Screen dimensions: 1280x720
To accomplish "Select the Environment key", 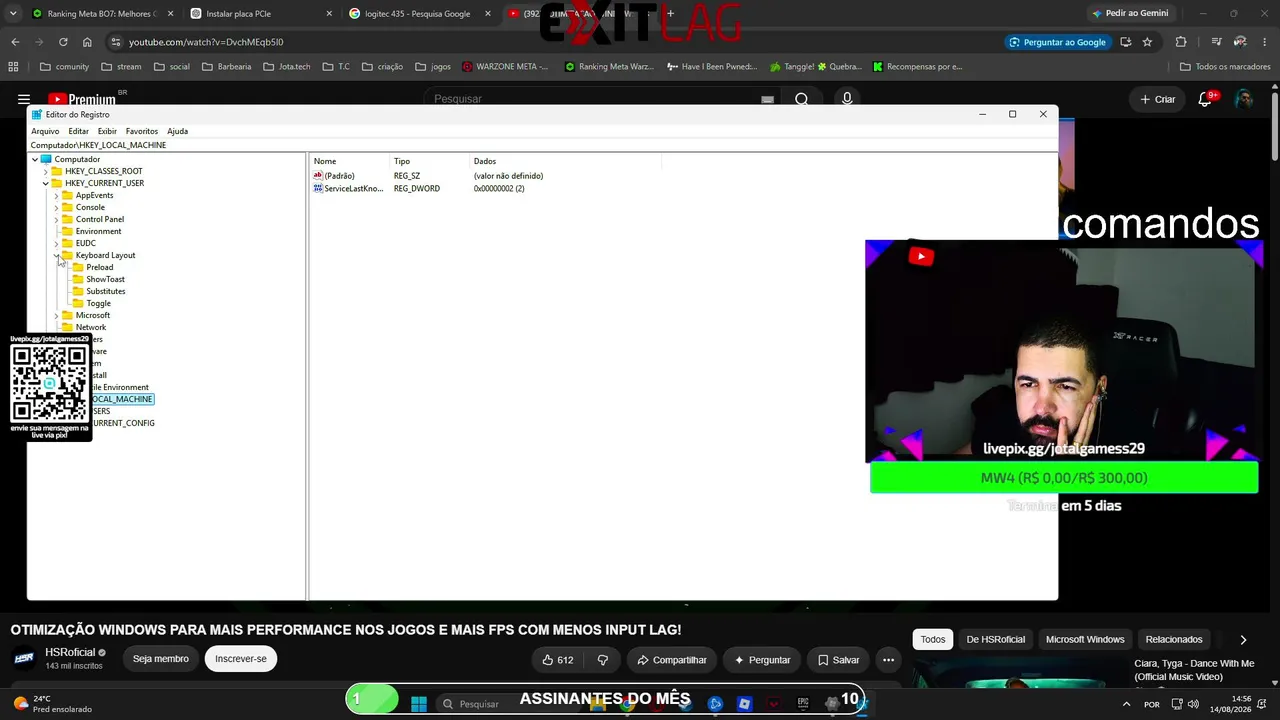I will (98, 231).
